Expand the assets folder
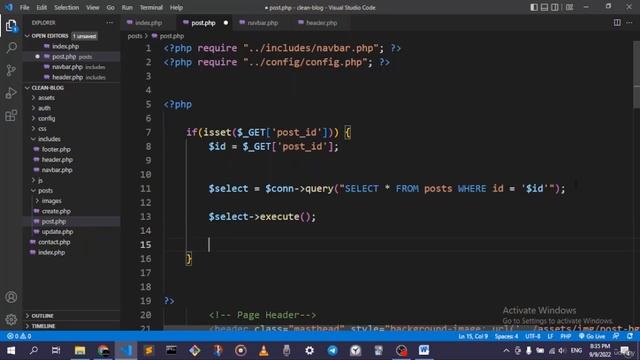This screenshot has height=360, width=640. [46, 98]
